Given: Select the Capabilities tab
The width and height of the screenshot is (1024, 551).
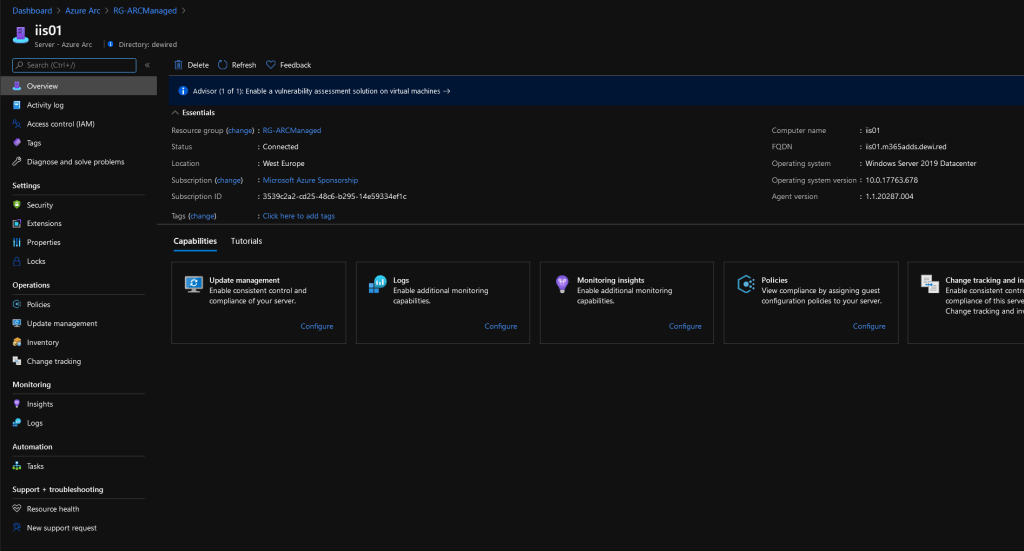Looking at the screenshot, I should [195, 241].
